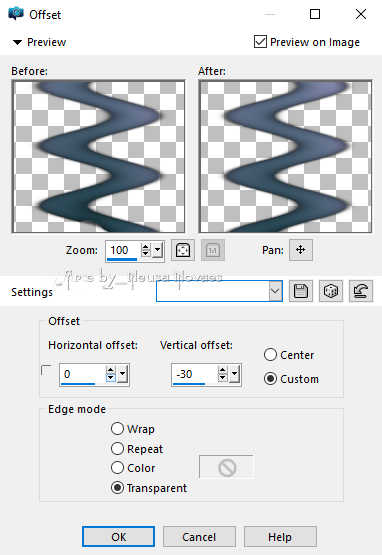The image size is (382, 555).
Task: Reset settings to default
Action: (x=361, y=291)
